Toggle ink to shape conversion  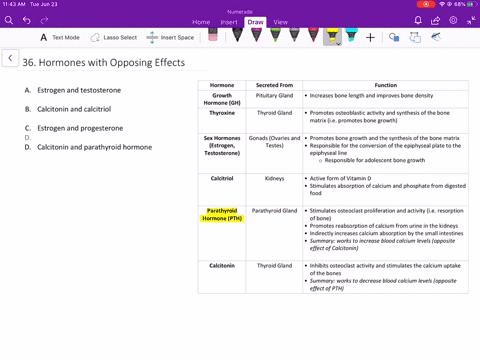415,37
